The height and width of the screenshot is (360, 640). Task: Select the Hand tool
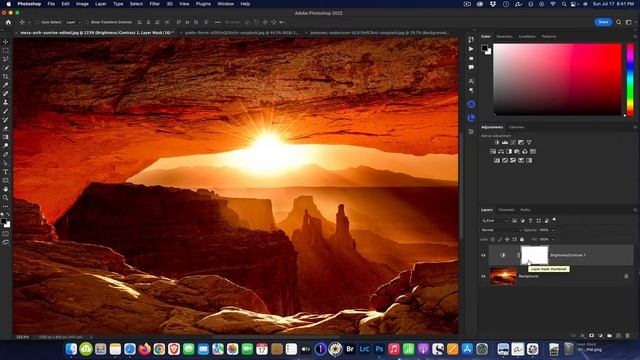tap(5, 189)
